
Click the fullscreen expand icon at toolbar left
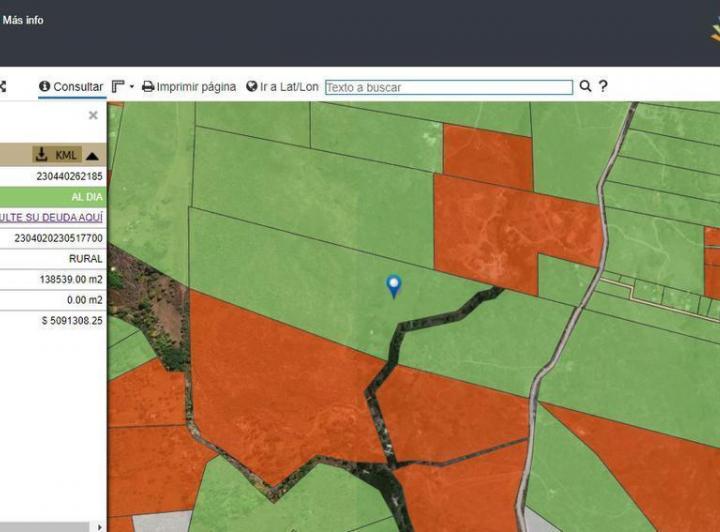pos(2,86)
